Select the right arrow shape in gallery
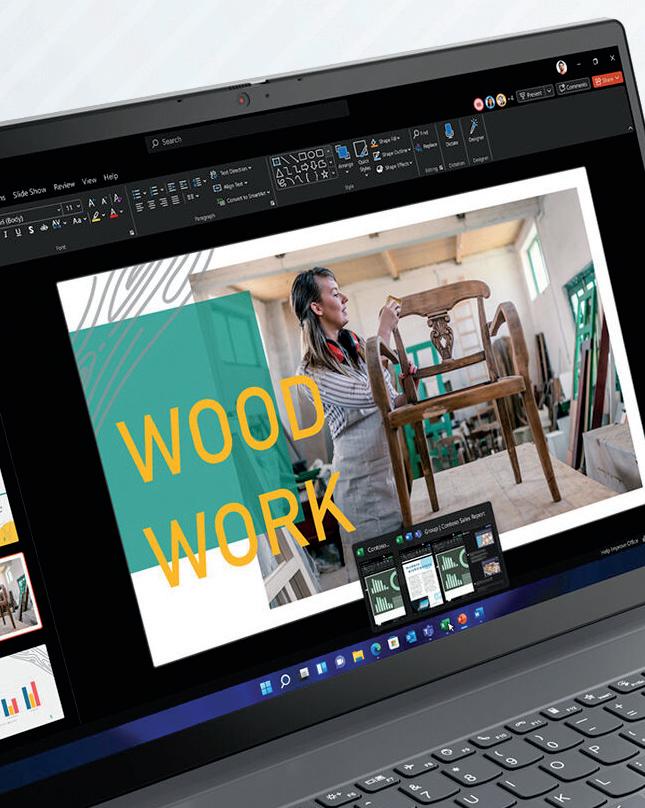Image resolution: width=645 pixels, height=808 pixels. click(304, 166)
